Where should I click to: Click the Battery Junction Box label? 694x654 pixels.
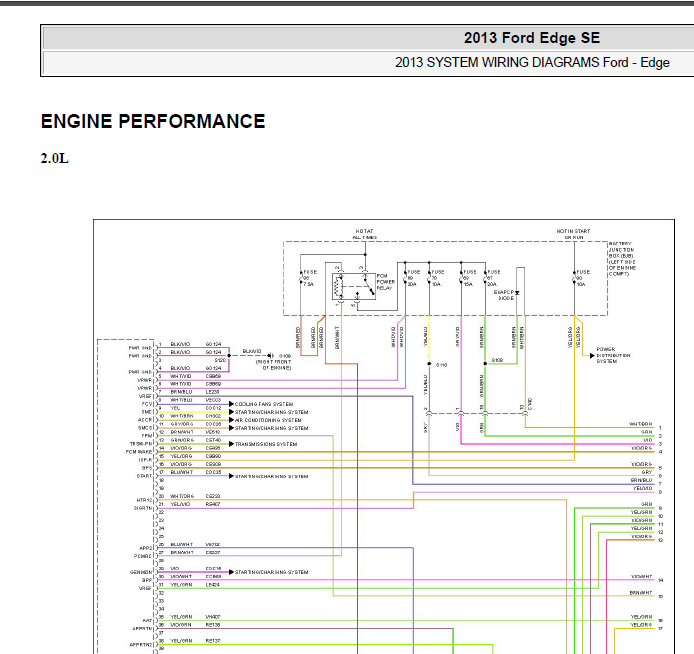(622, 259)
